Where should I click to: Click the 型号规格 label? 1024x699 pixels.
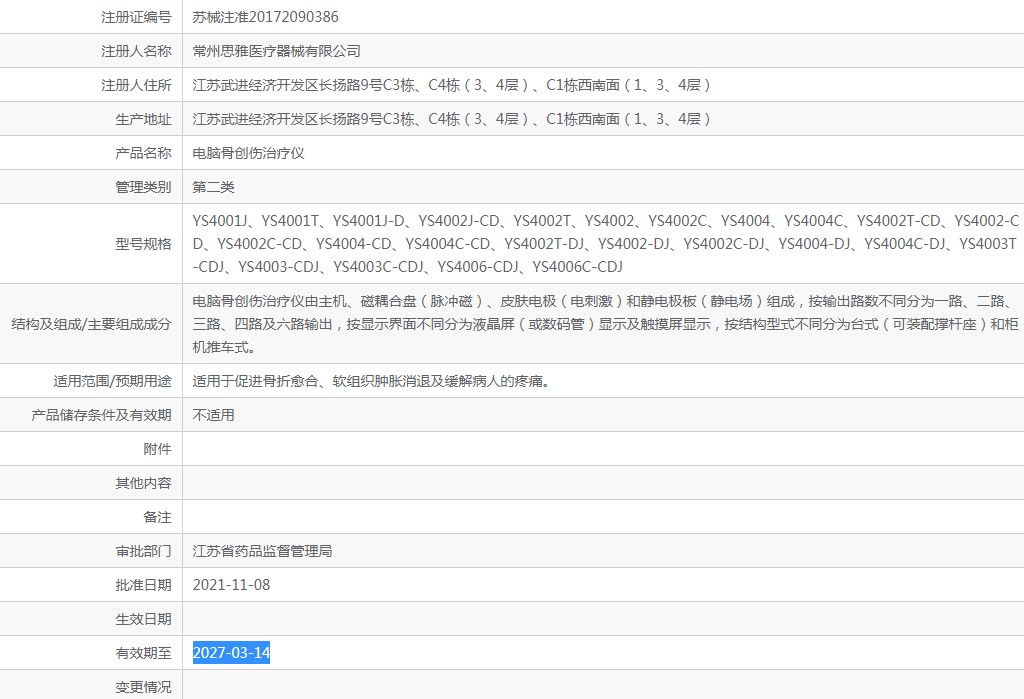click(x=143, y=244)
